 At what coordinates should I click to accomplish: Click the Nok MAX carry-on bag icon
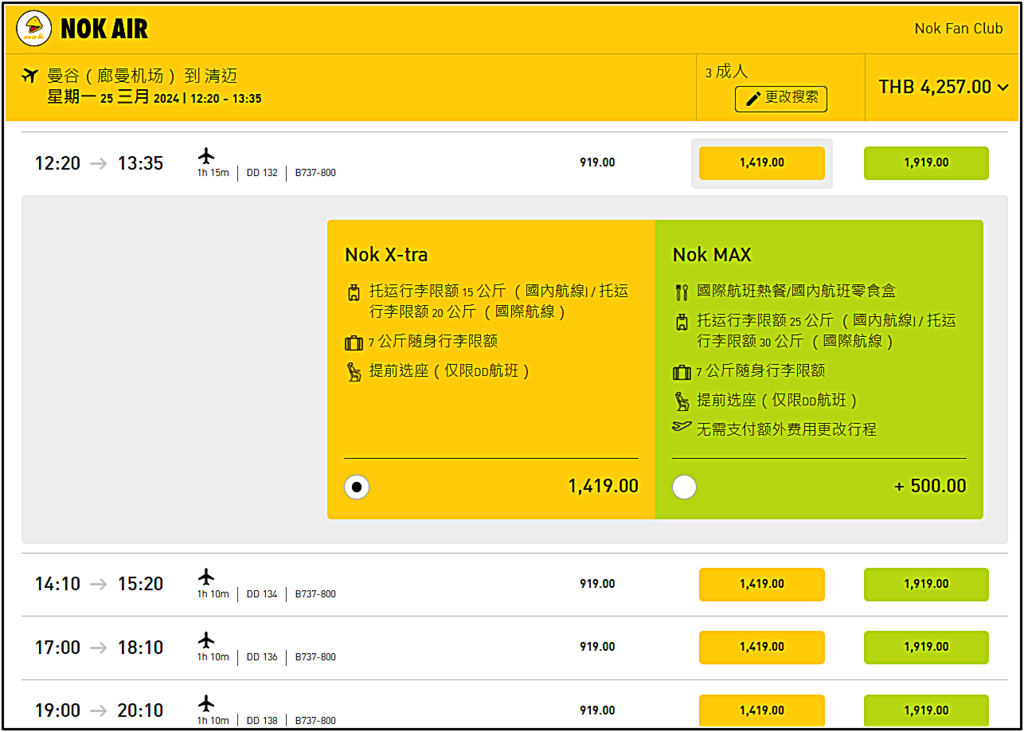681,372
